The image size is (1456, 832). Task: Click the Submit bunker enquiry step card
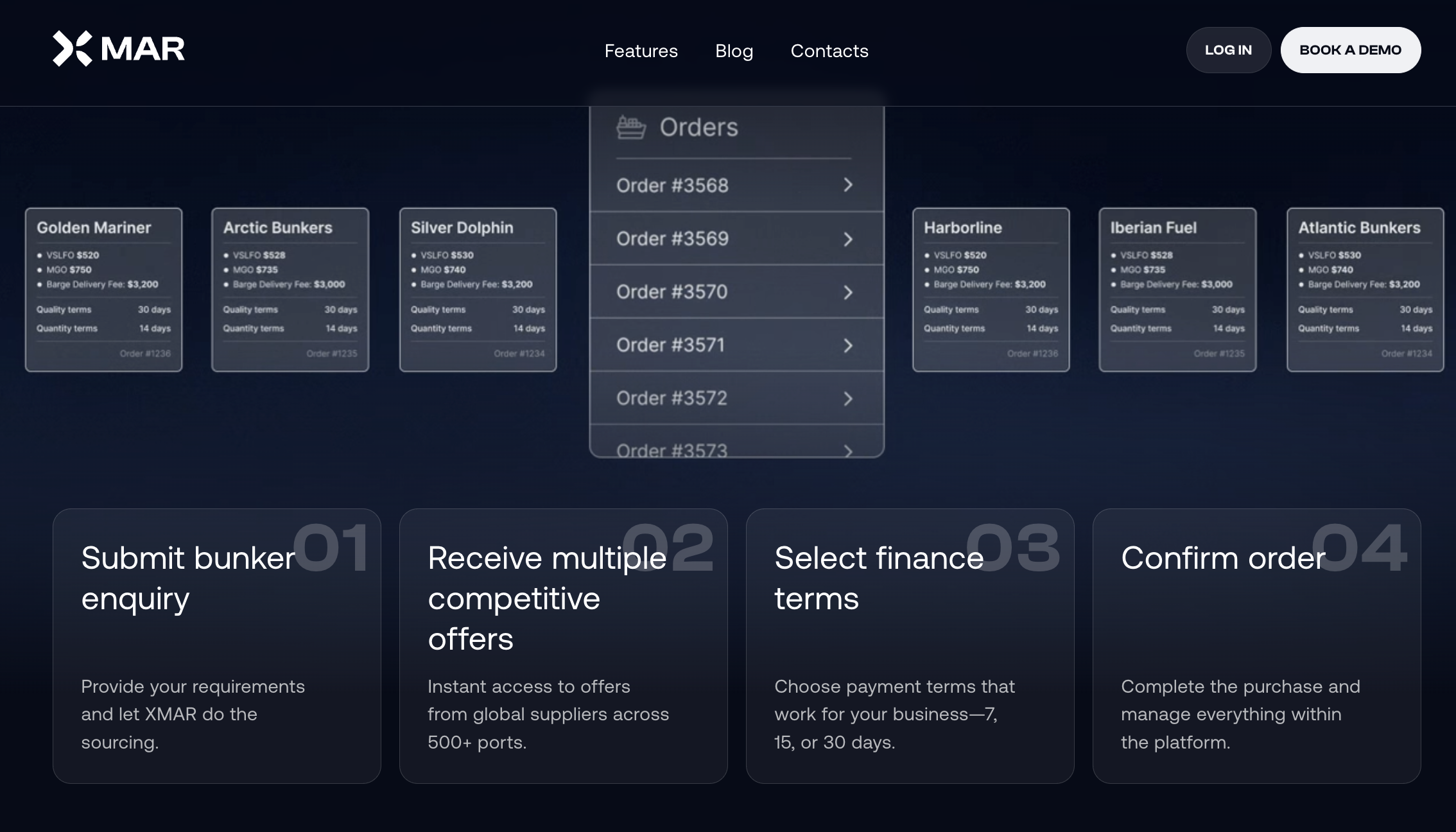[x=217, y=646]
